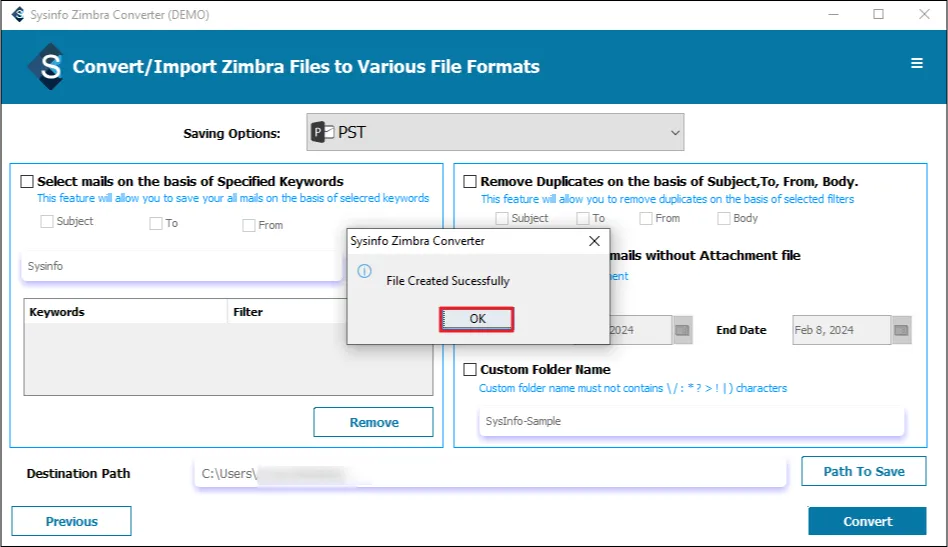Open the End Date calendar picker icon
This screenshot has height=547, width=948.
[902, 330]
